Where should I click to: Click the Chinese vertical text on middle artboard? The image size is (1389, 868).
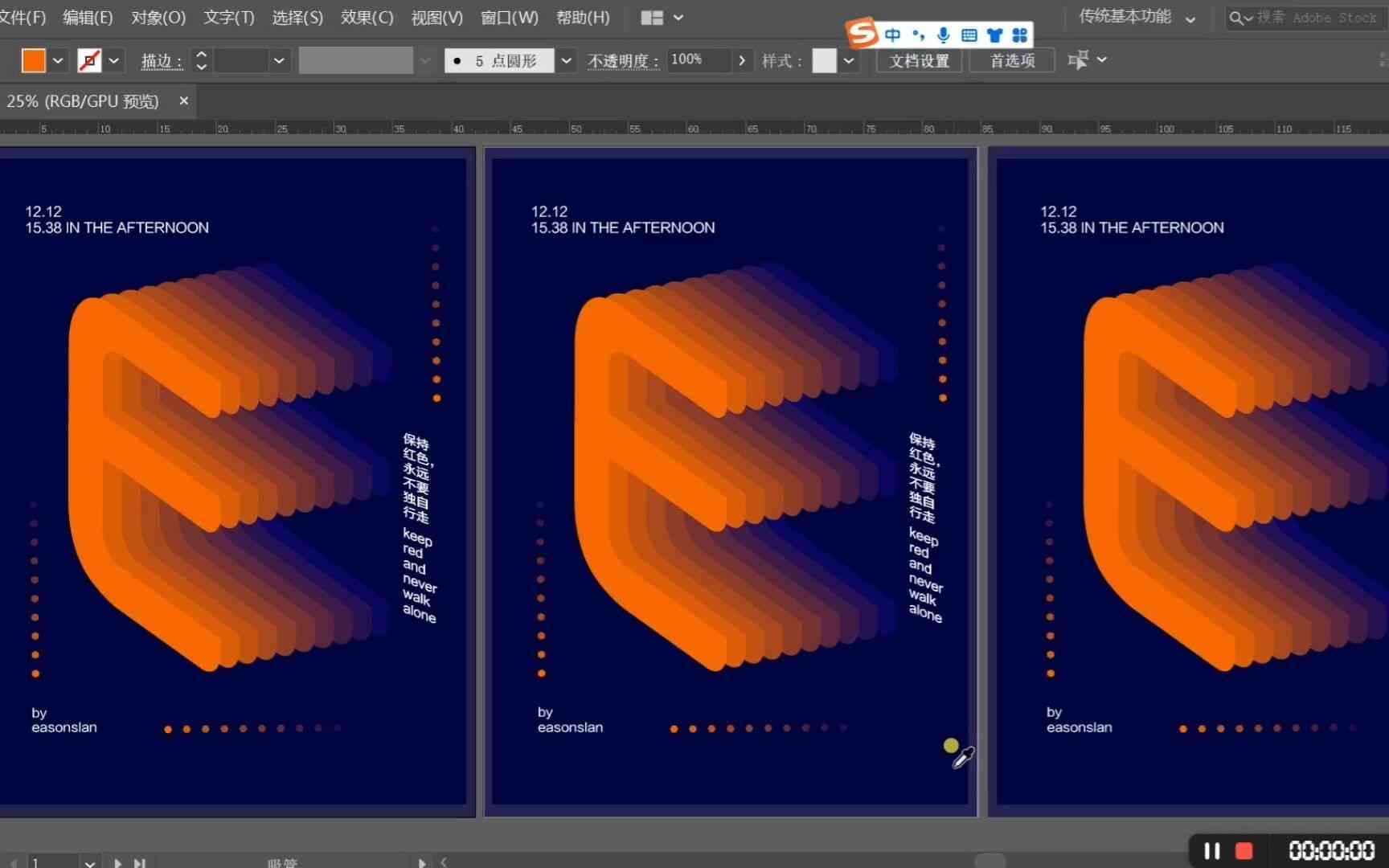click(x=924, y=477)
